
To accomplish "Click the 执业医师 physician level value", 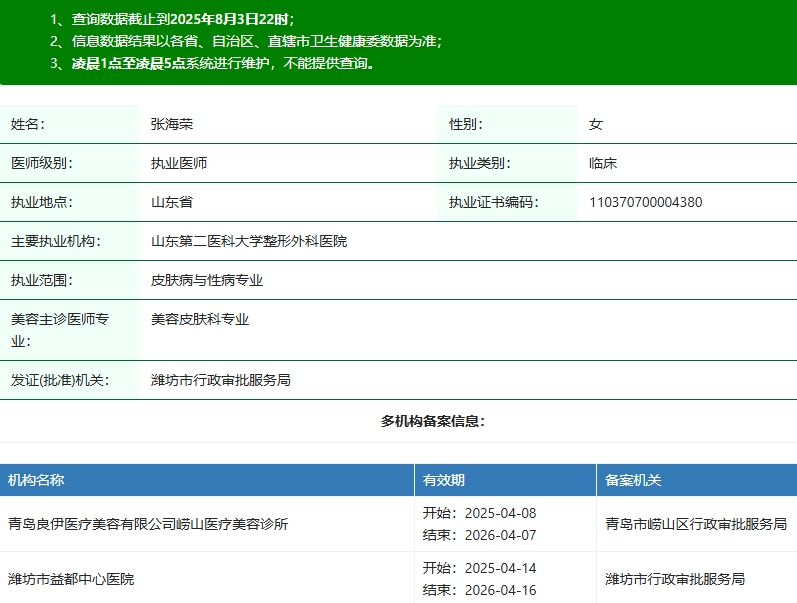I will (179, 163).
